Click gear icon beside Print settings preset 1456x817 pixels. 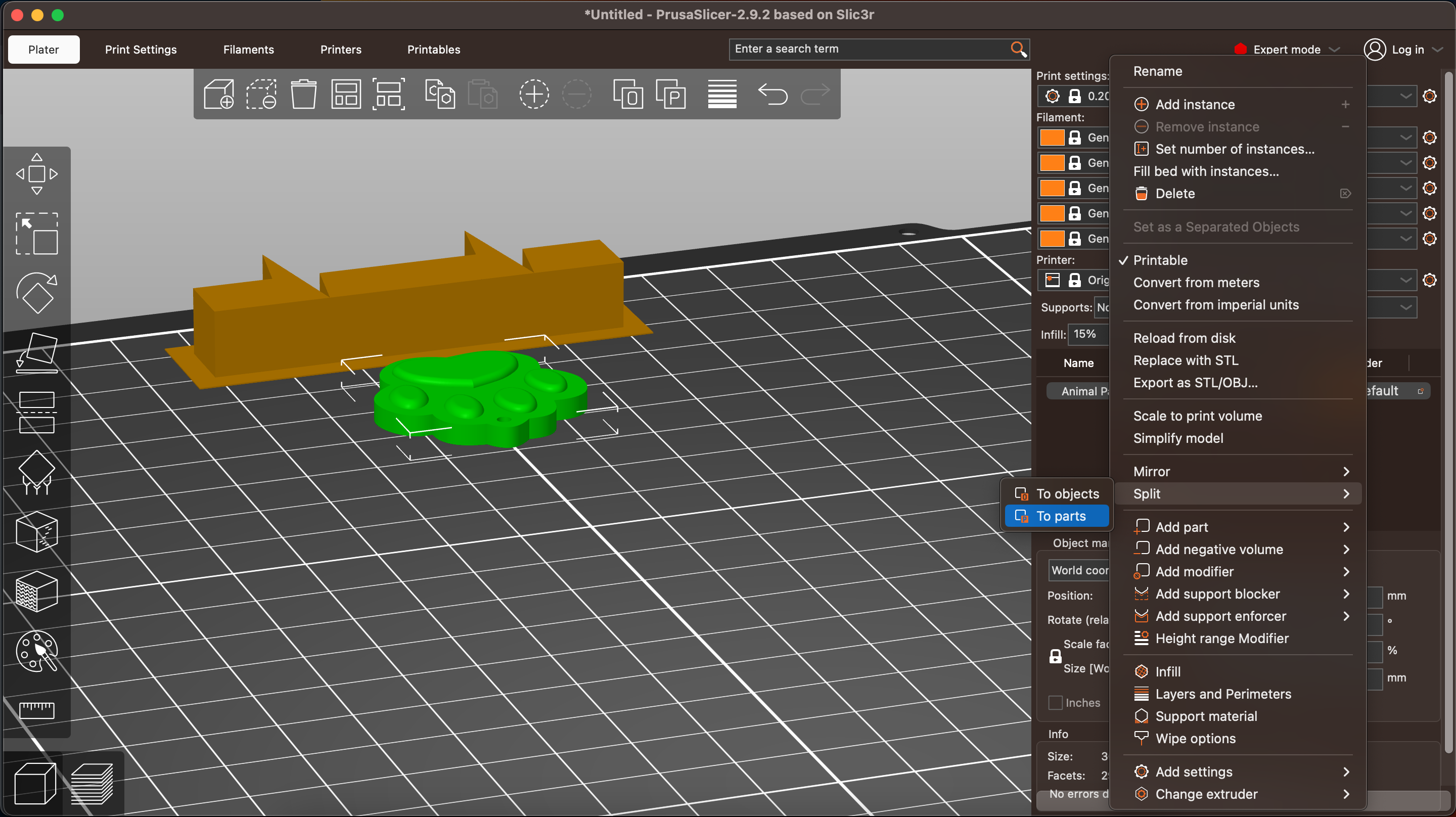click(1429, 96)
